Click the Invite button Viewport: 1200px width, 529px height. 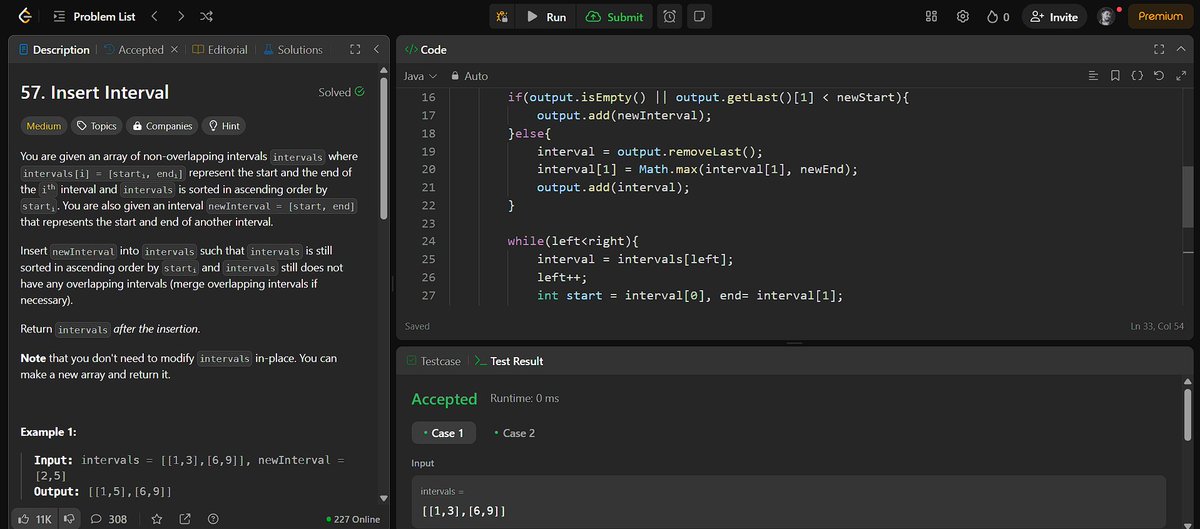click(1054, 17)
